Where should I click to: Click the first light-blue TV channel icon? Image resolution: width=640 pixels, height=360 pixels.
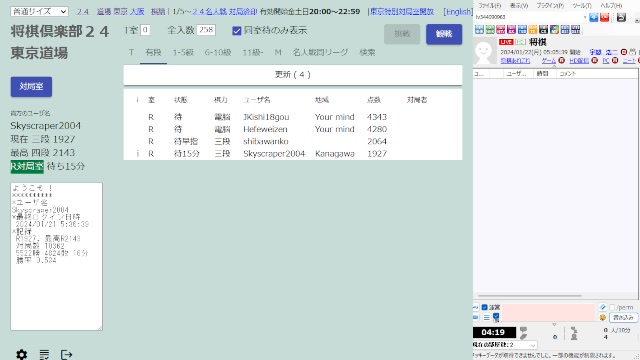click(479, 29)
